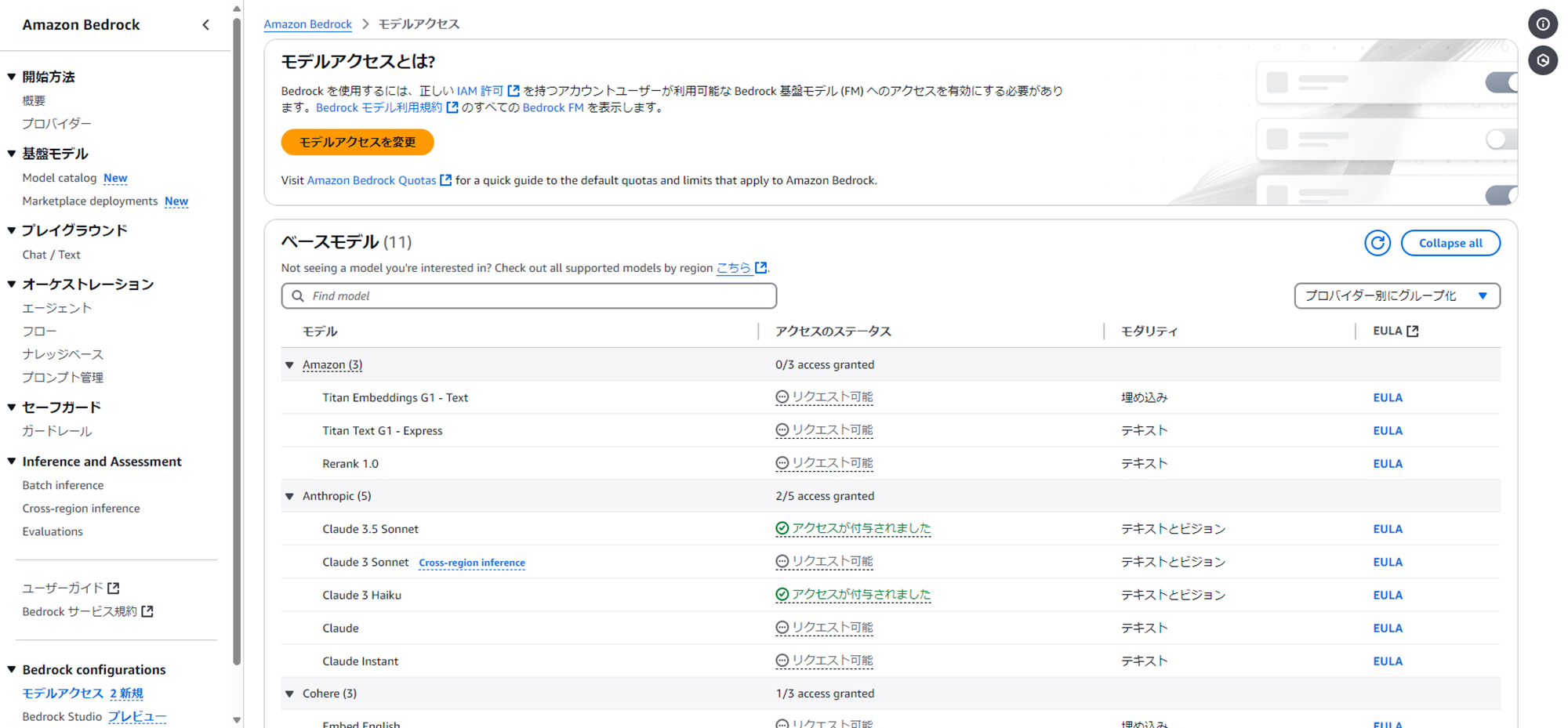
Task: Open Marketplace deployments page
Action: pyautogui.click(x=90, y=201)
